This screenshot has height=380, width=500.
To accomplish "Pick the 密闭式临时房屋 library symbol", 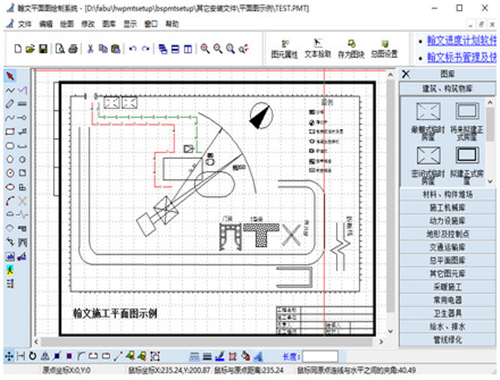I will coord(428,165).
